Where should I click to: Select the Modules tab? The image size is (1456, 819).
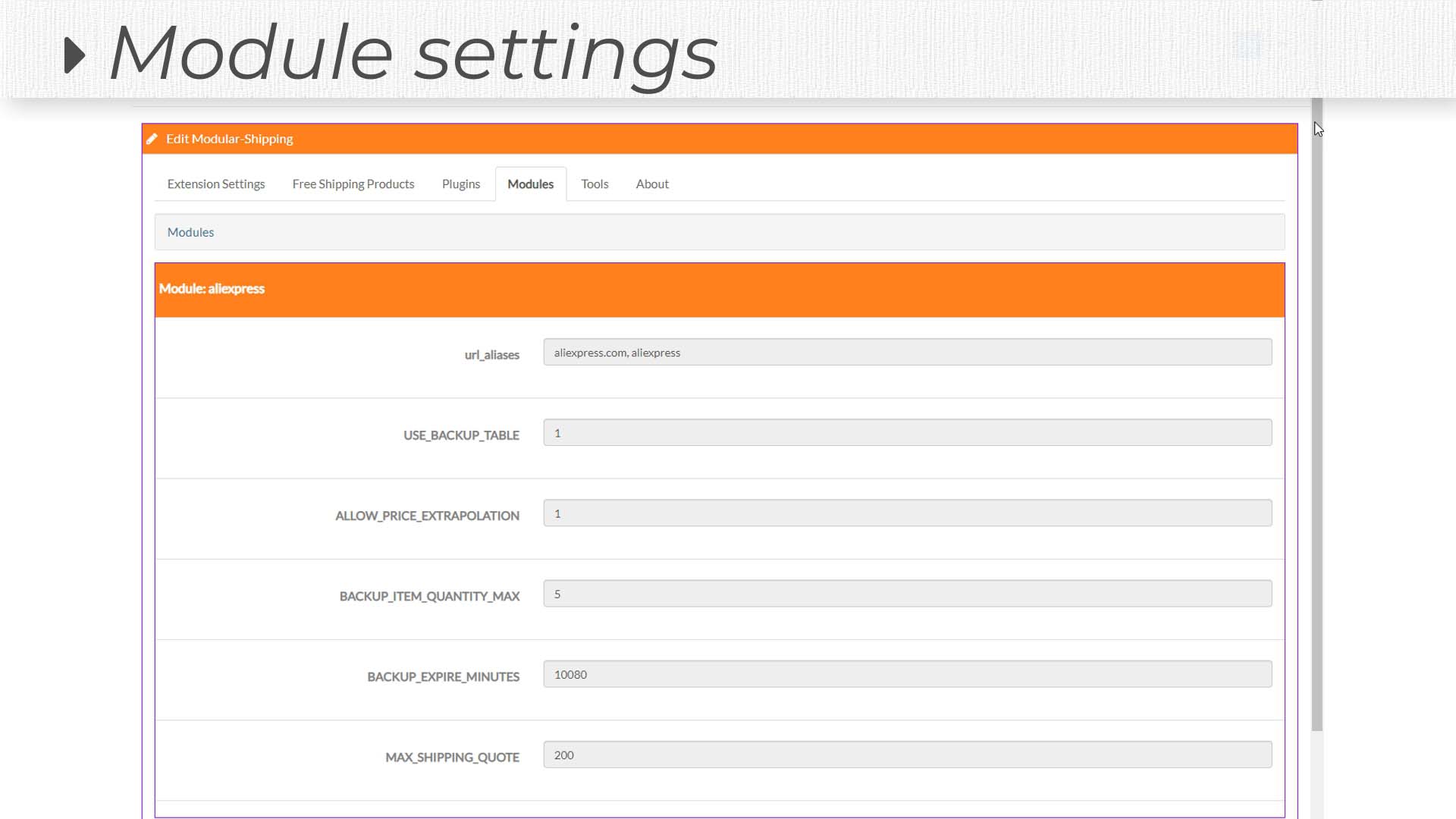tap(530, 184)
